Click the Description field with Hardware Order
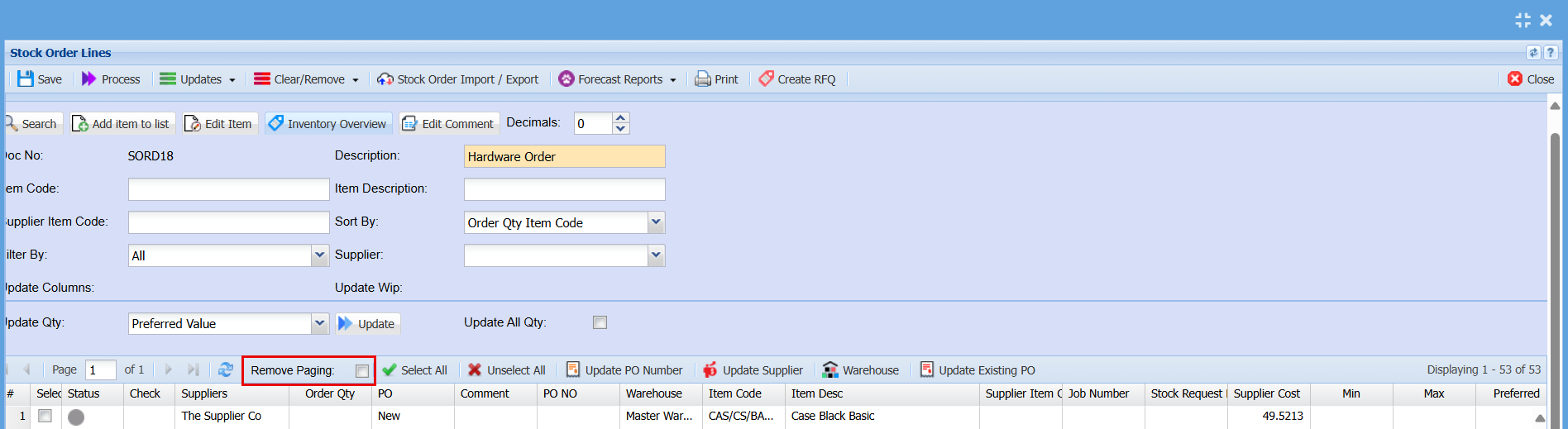The height and width of the screenshot is (429, 1568). (x=564, y=156)
